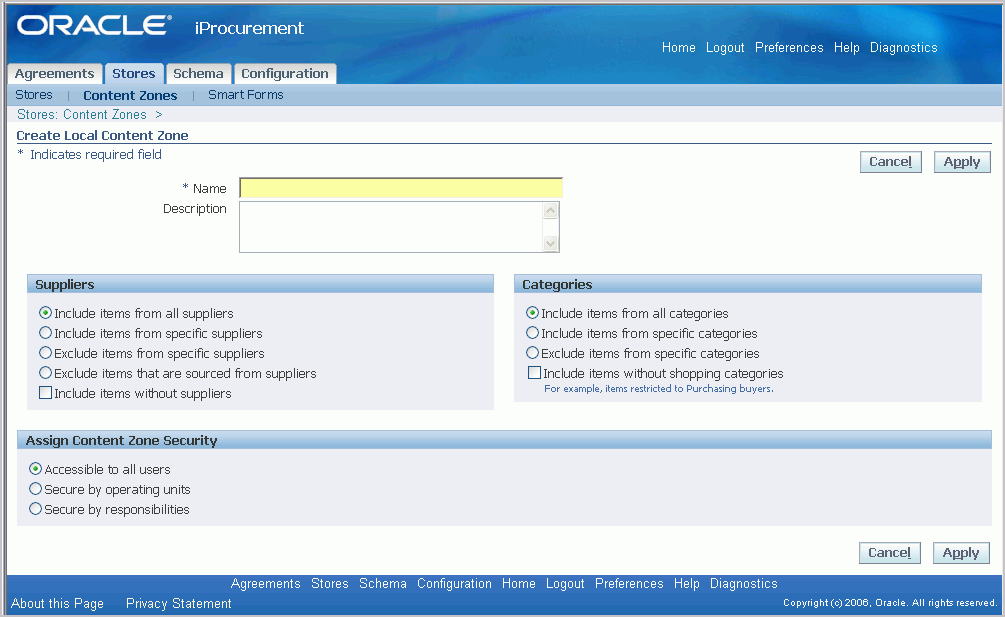The height and width of the screenshot is (617, 1005).
Task: Click the footer Agreements link
Action: tap(265, 584)
